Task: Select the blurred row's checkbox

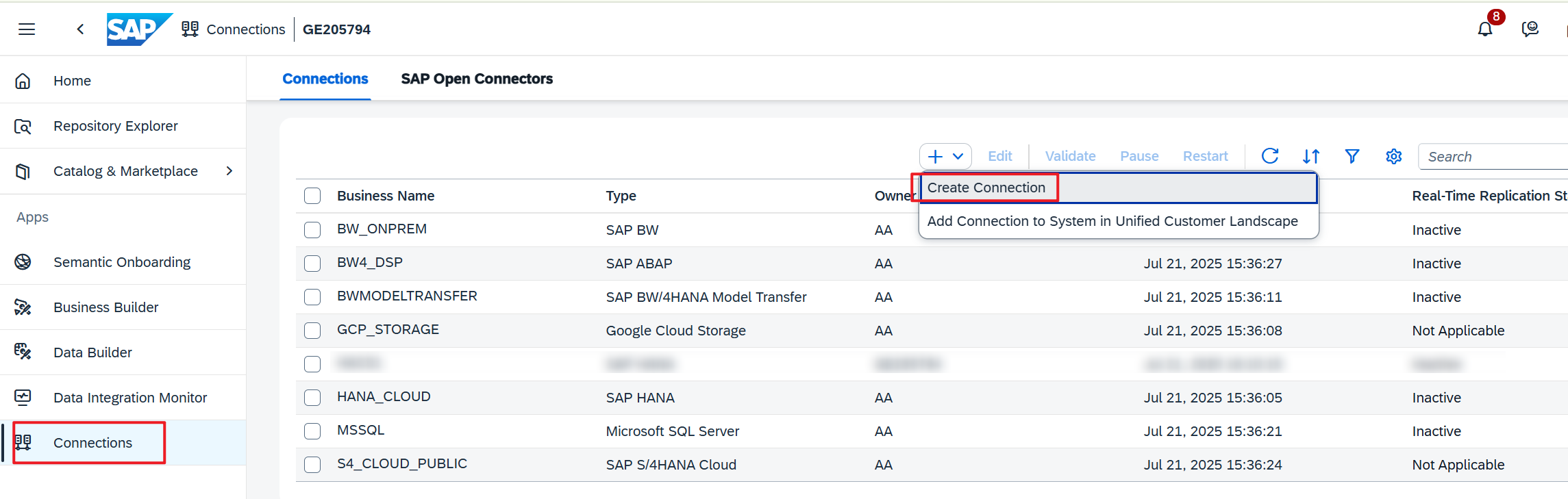Action: pos(312,363)
